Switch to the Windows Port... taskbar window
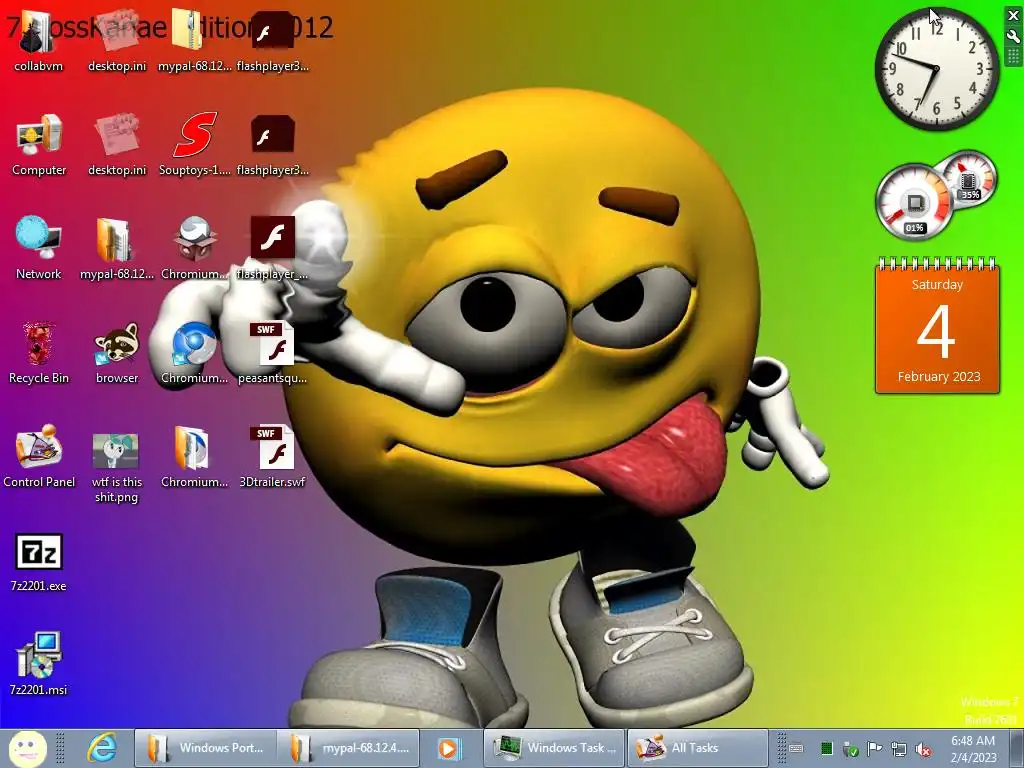This screenshot has height=768, width=1024. (206, 748)
